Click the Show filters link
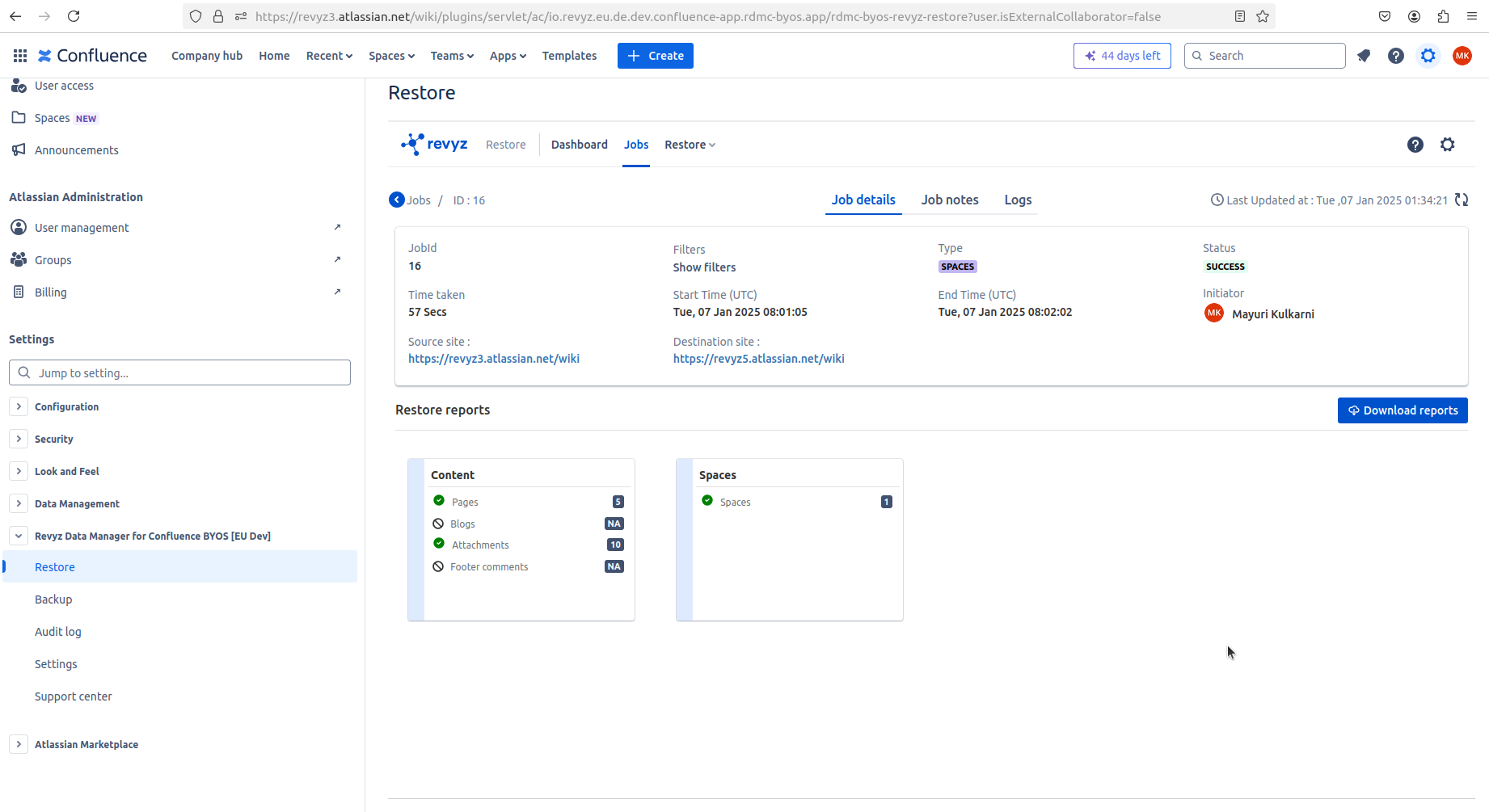The image size is (1489, 812). (704, 267)
